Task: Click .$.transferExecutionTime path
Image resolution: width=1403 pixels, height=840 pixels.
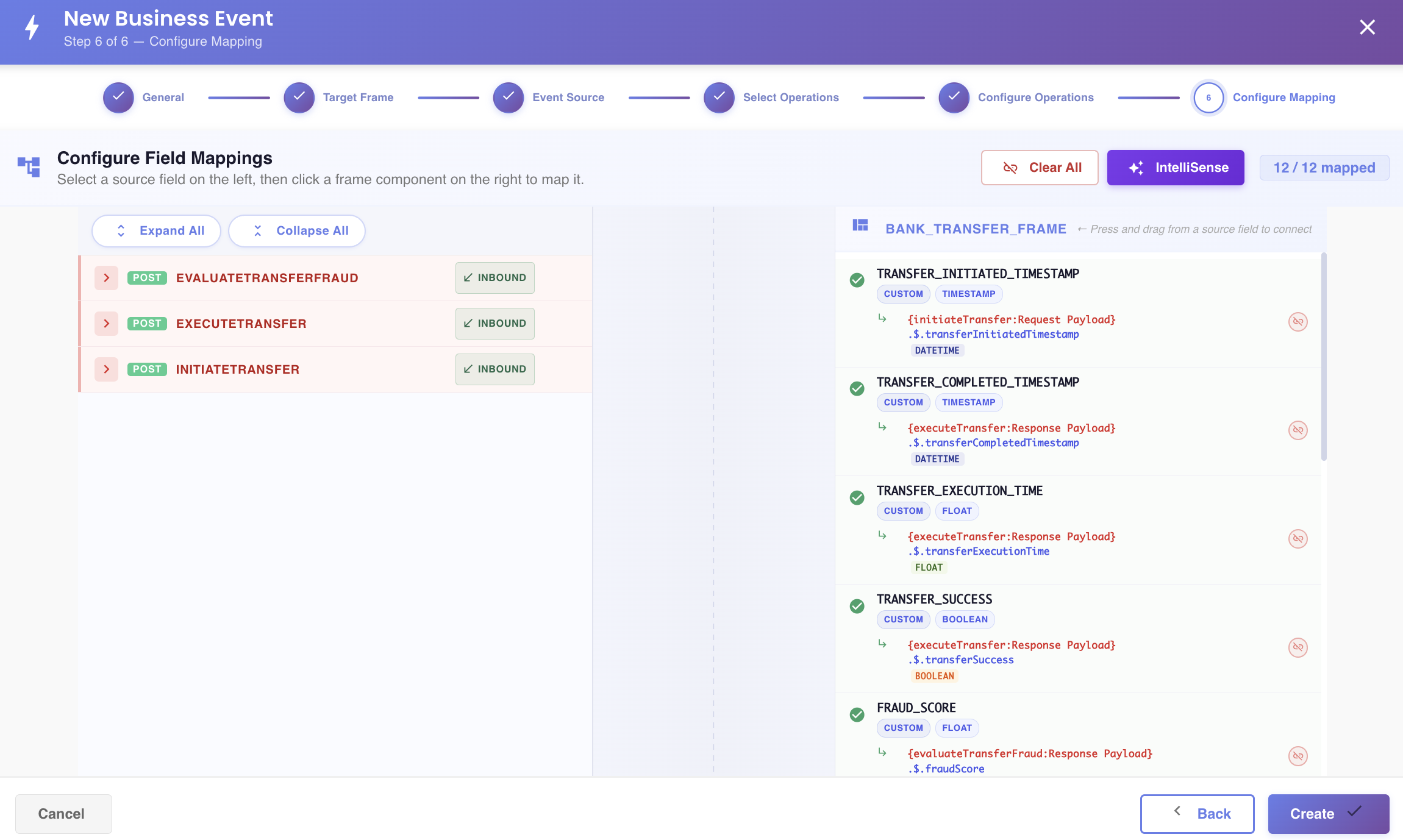Action: click(979, 551)
